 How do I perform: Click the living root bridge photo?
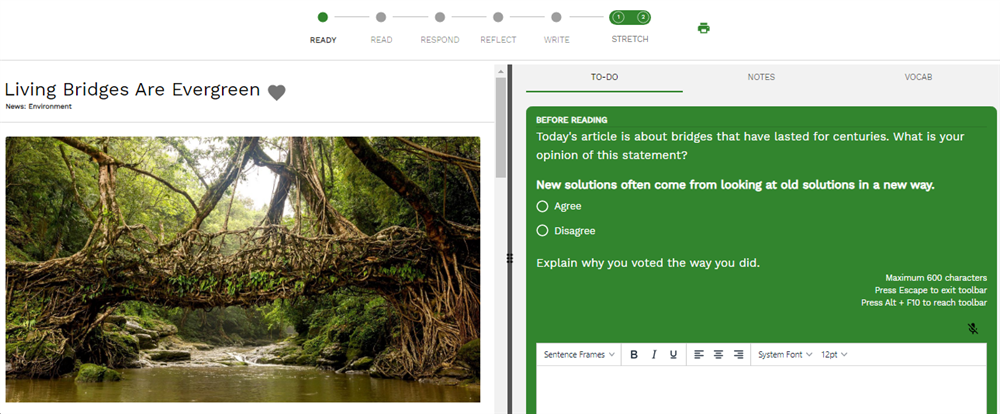(x=243, y=270)
